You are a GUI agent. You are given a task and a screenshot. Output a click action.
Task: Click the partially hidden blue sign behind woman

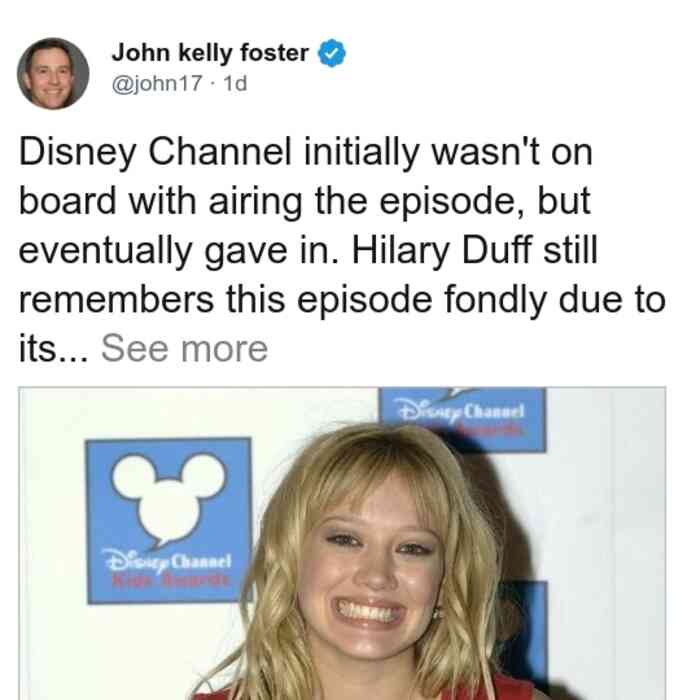click(529, 634)
